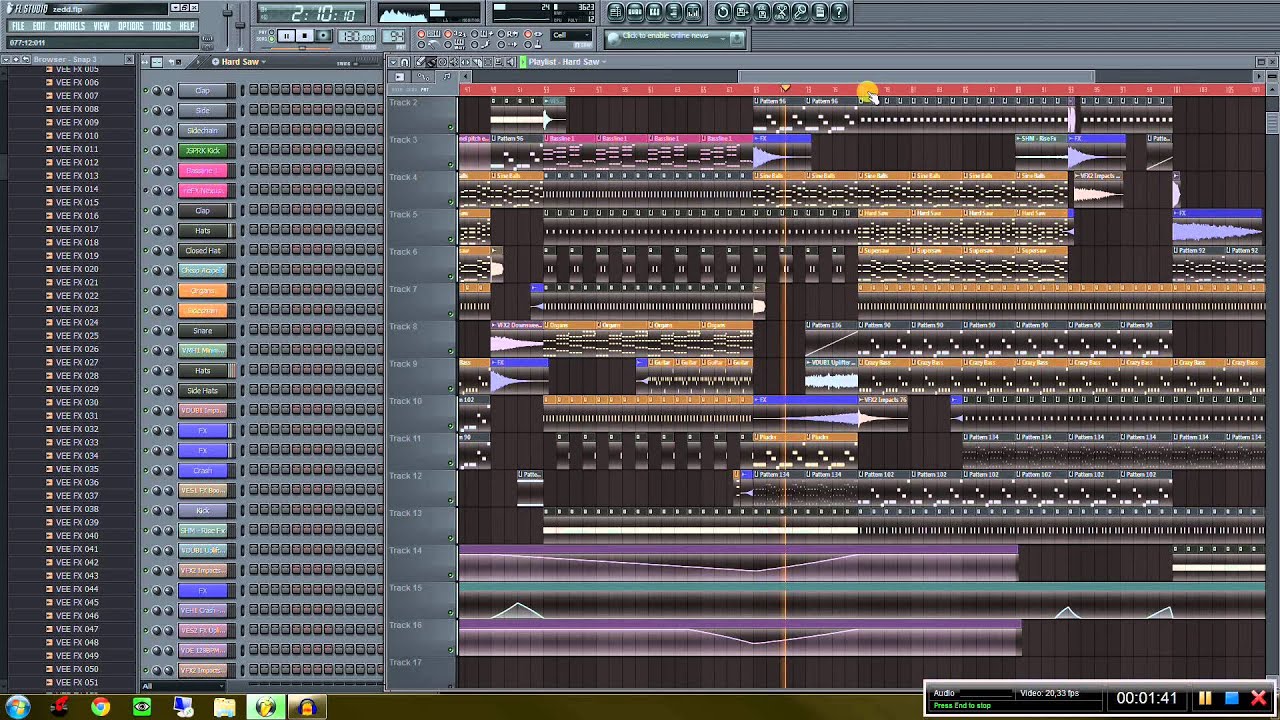Image resolution: width=1280 pixels, height=720 pixels.
Task: Launch Google Chrome from the taskbar
Action: [100, 707]
